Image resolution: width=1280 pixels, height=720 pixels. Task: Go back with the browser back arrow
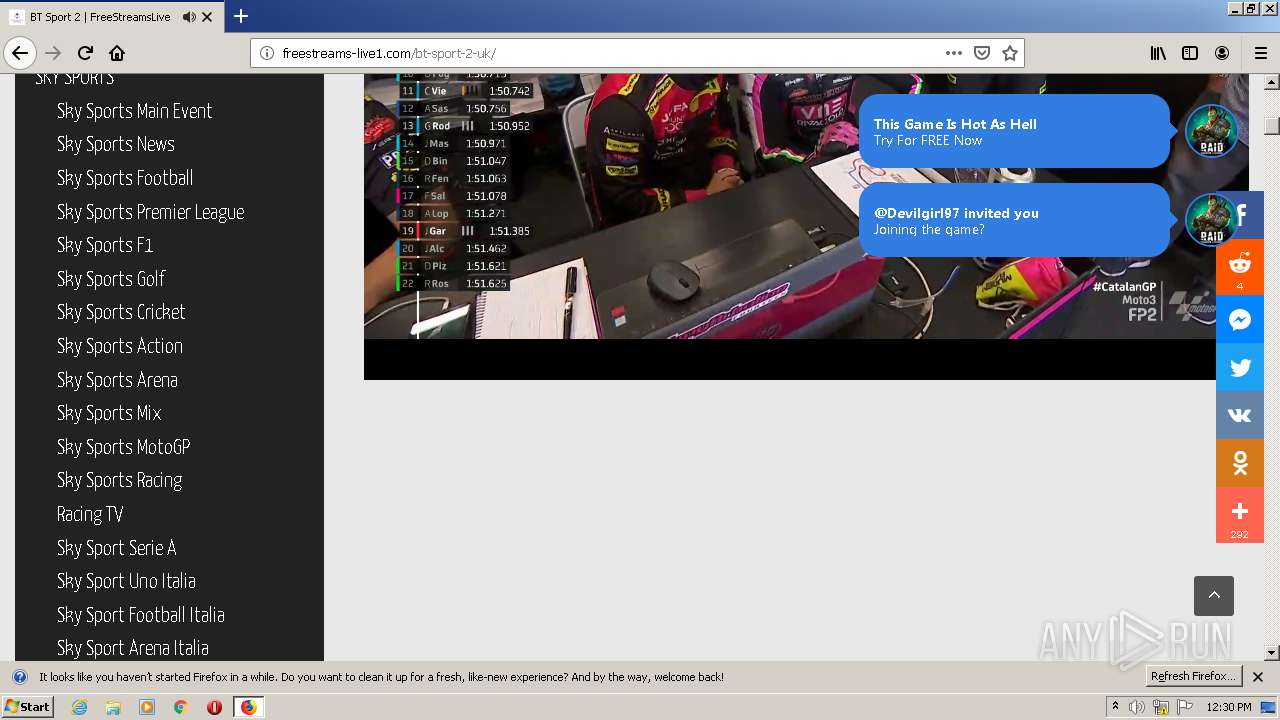click(x=20, y=53)
